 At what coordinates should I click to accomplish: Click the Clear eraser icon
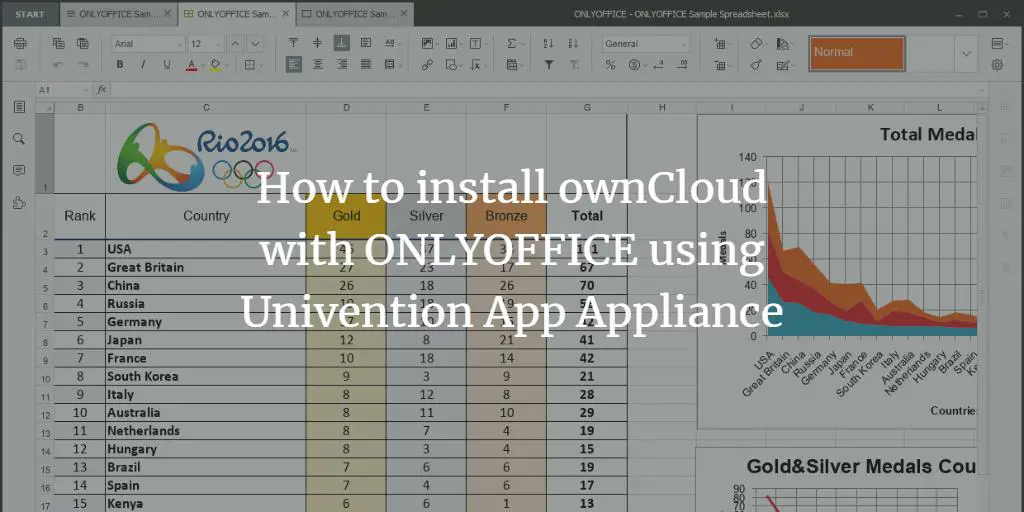[758, 43]
